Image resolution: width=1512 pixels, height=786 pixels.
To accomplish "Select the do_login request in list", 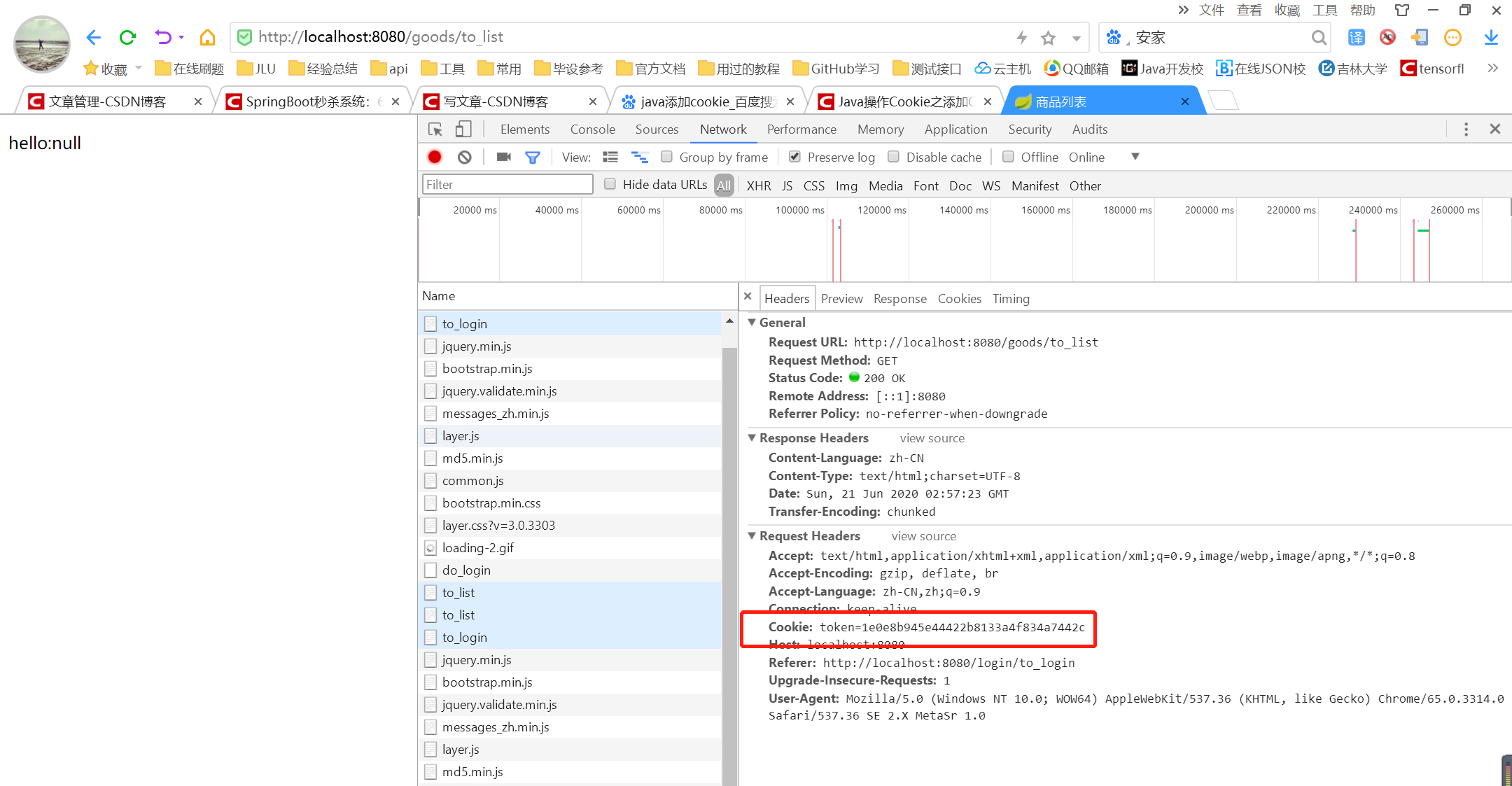I will (x=466, y=570).
